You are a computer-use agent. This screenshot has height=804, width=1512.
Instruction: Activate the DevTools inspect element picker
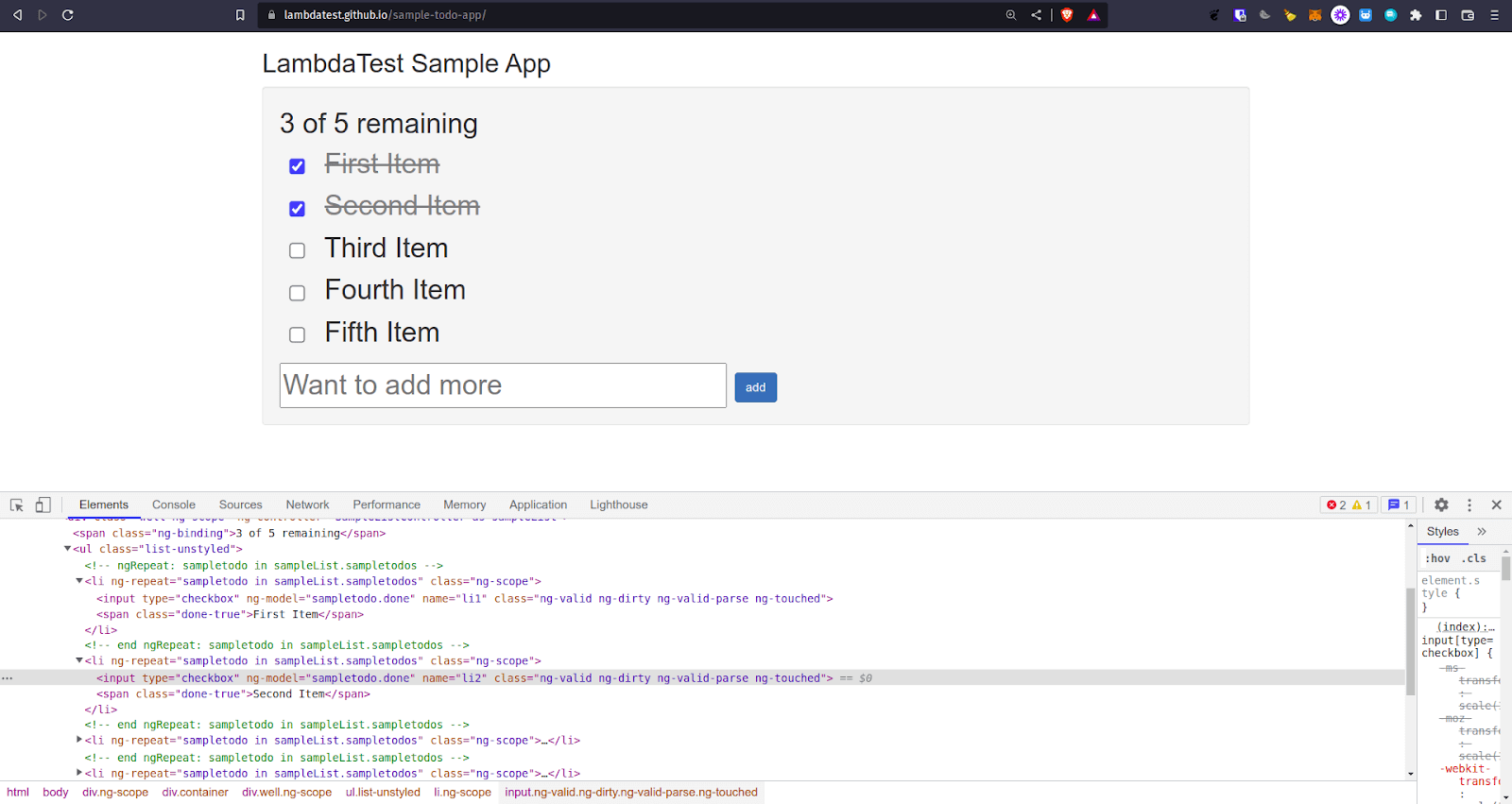[16, 505]
